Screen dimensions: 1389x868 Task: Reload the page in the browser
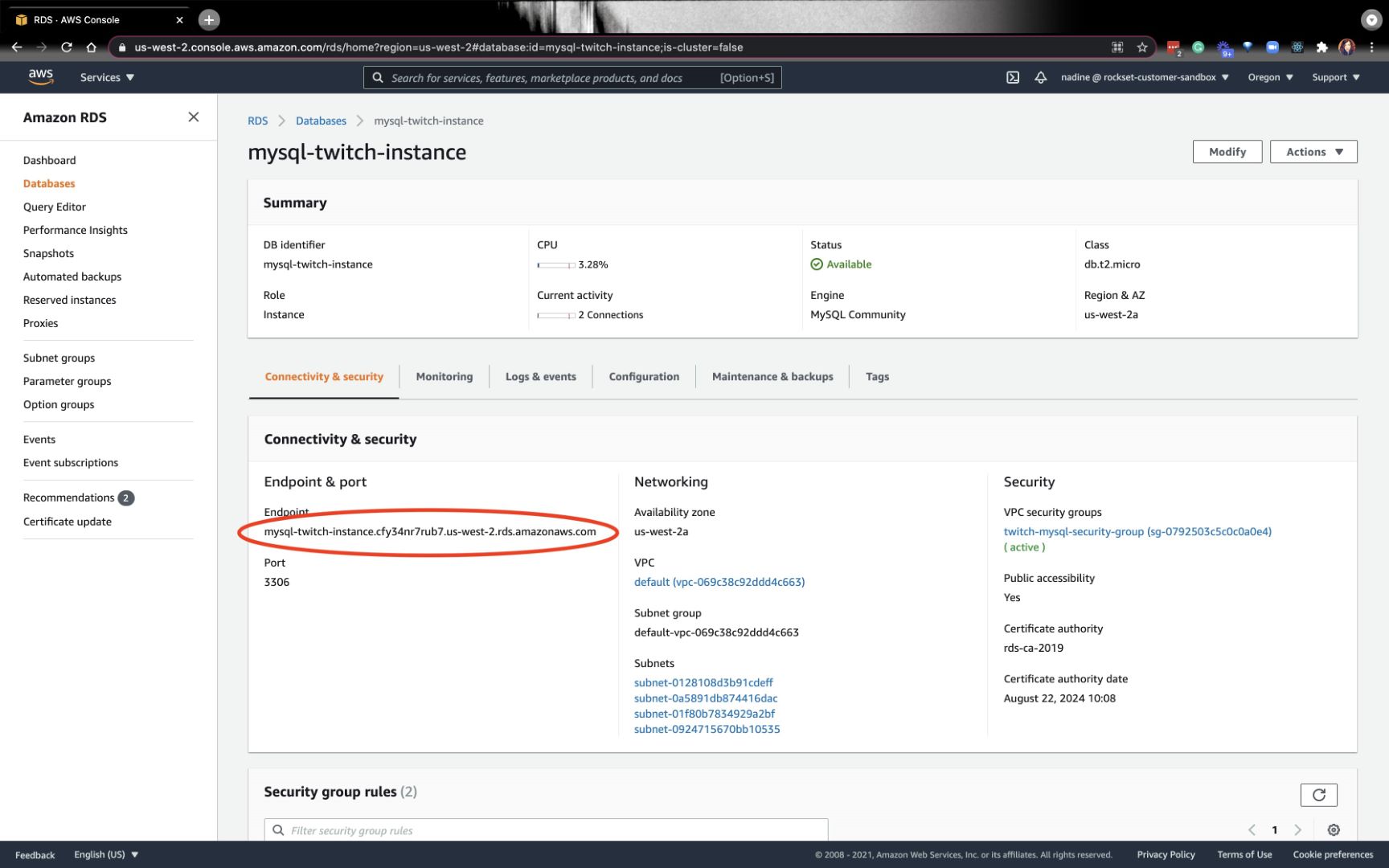pyautogui.click(x=67, y=47)
